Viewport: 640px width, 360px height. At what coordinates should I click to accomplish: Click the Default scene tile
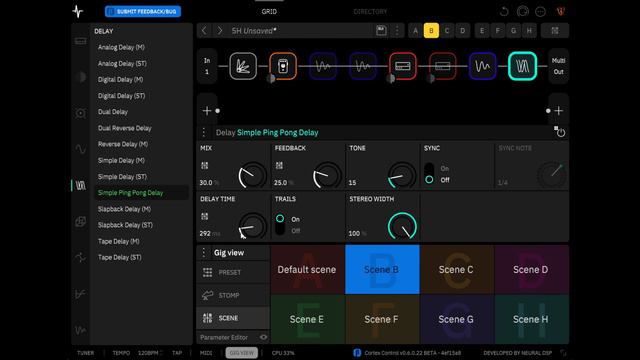click(x=307, y=269)
